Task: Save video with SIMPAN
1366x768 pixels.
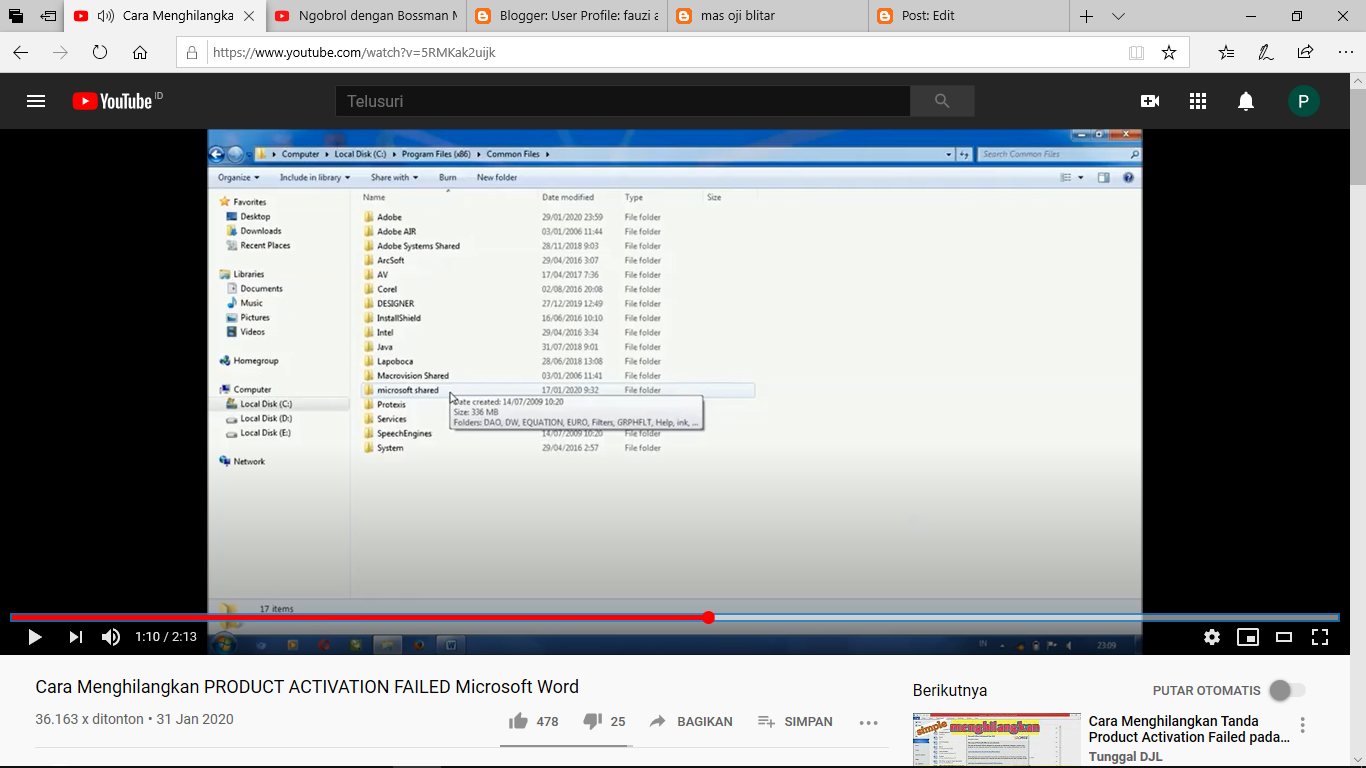Action: click(x=795, y=721)
